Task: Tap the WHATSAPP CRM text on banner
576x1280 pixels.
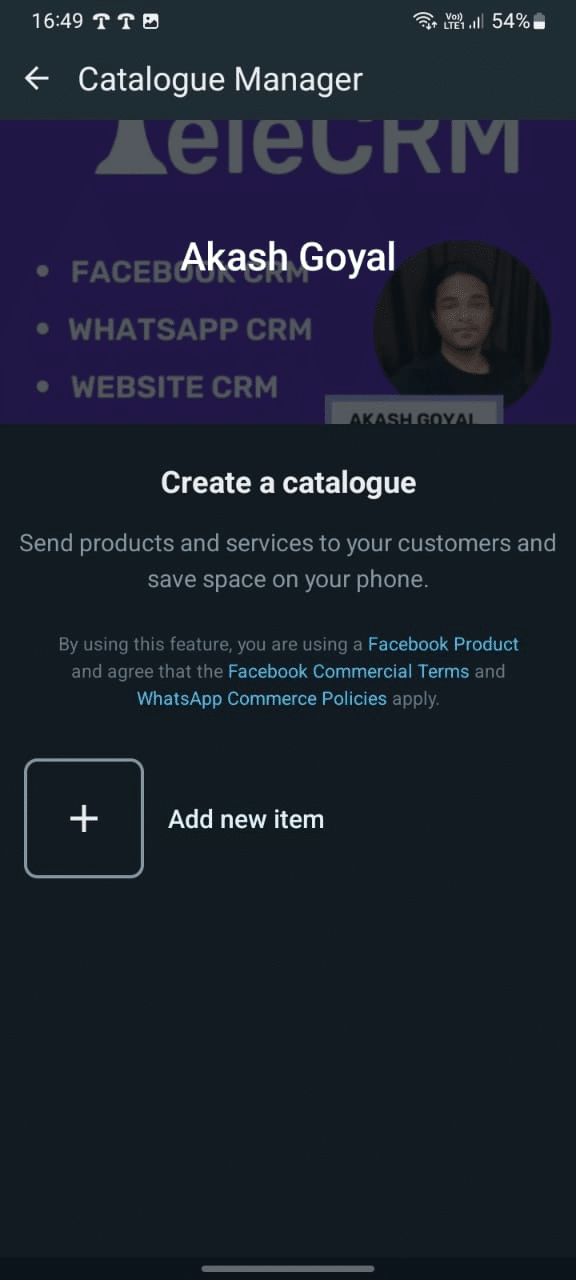Action: 189,328
